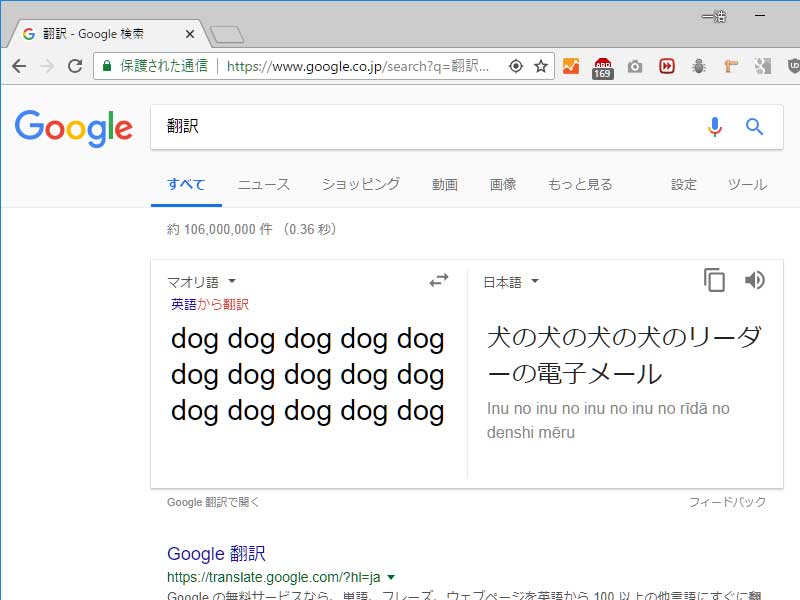Click the フィードバック link

point(728,502)
